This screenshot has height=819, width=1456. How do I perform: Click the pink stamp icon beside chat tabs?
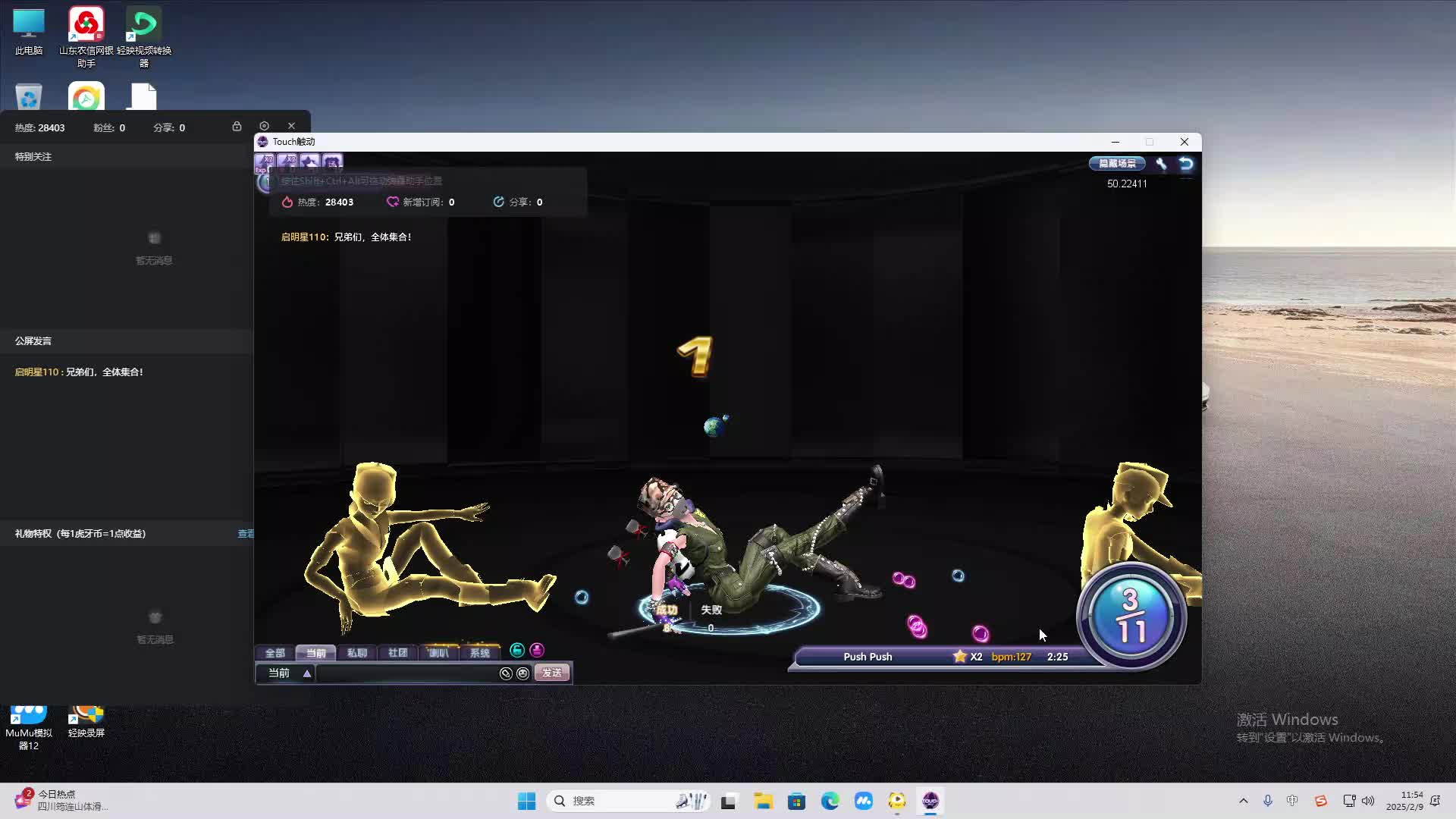pos(537,650)
